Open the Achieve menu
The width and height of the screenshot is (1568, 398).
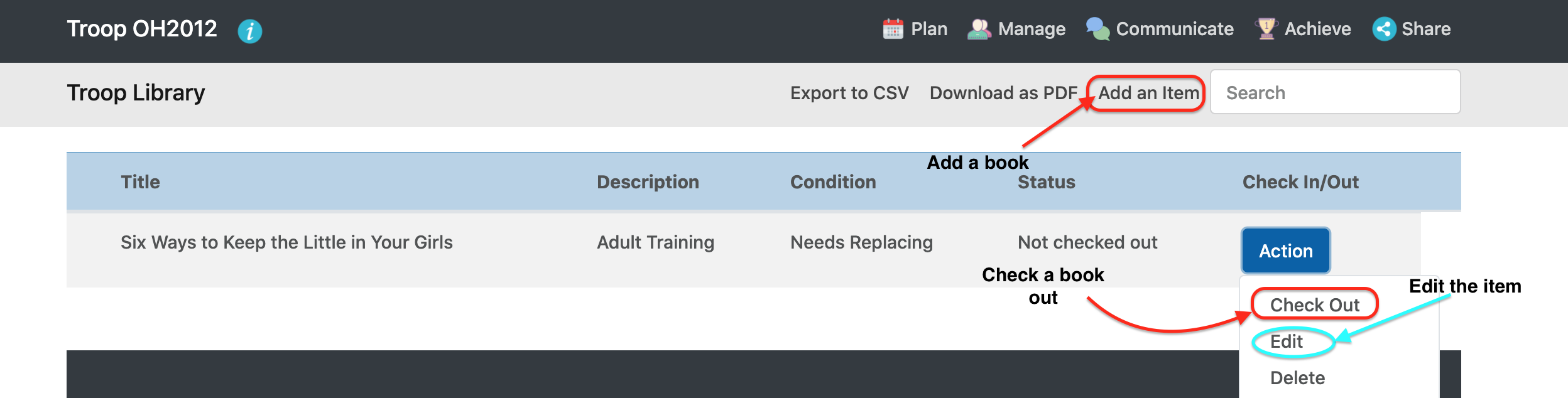[x=1317, y=29]
